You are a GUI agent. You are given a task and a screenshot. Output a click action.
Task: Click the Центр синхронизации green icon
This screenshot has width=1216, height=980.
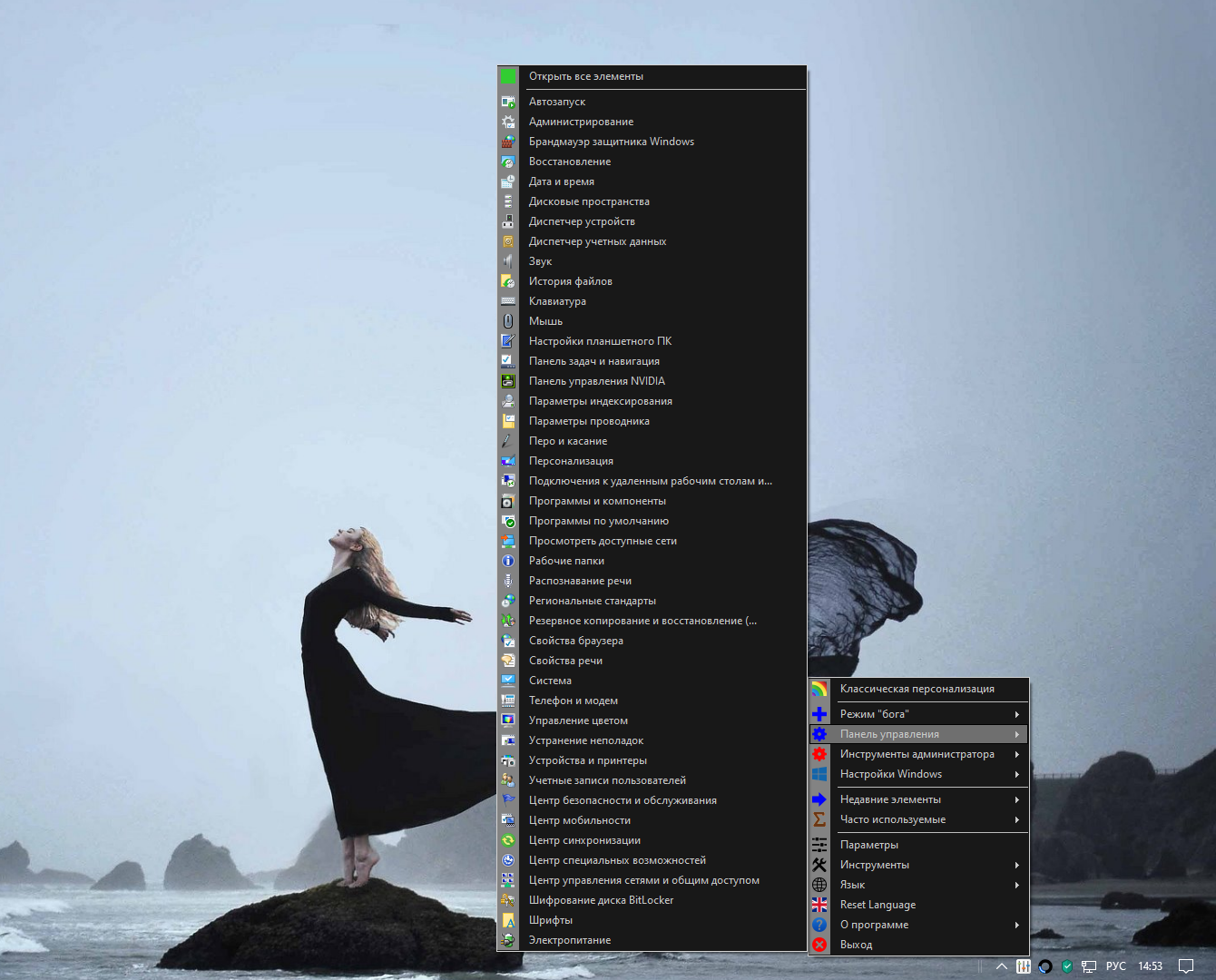[x=508, y=840]
